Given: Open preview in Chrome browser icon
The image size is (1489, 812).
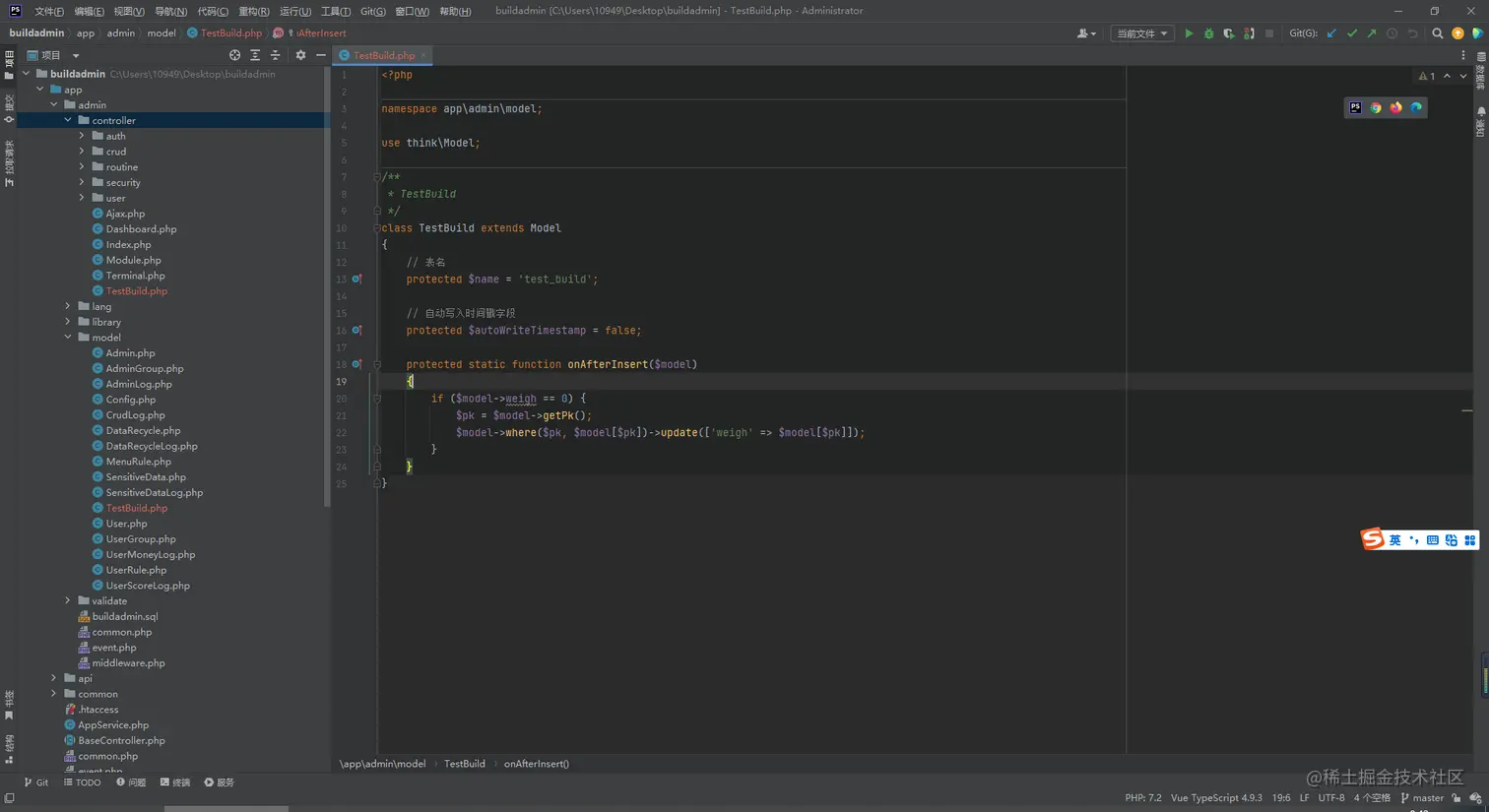Looking at the screenshot, I should pos(1376,107).
